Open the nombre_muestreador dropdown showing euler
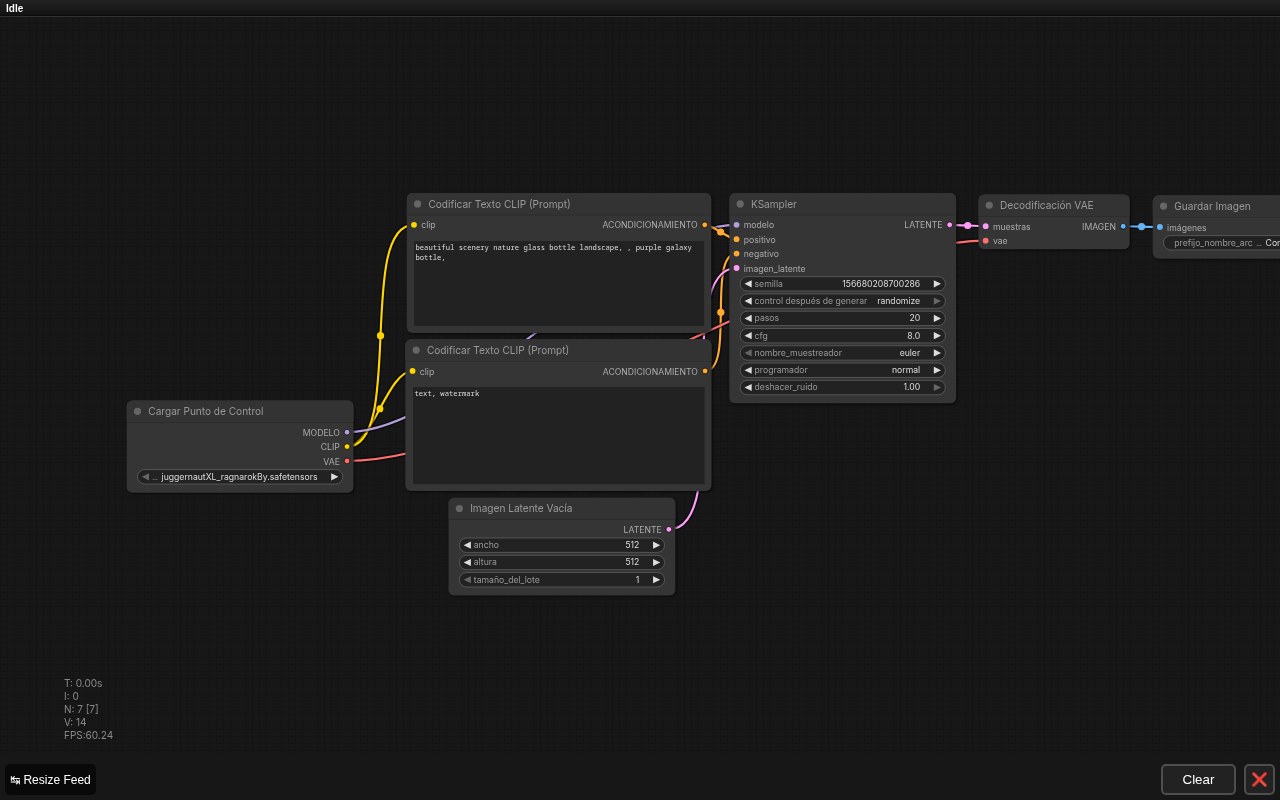This screenshot has height=800, width=1280. pos(843,353)
